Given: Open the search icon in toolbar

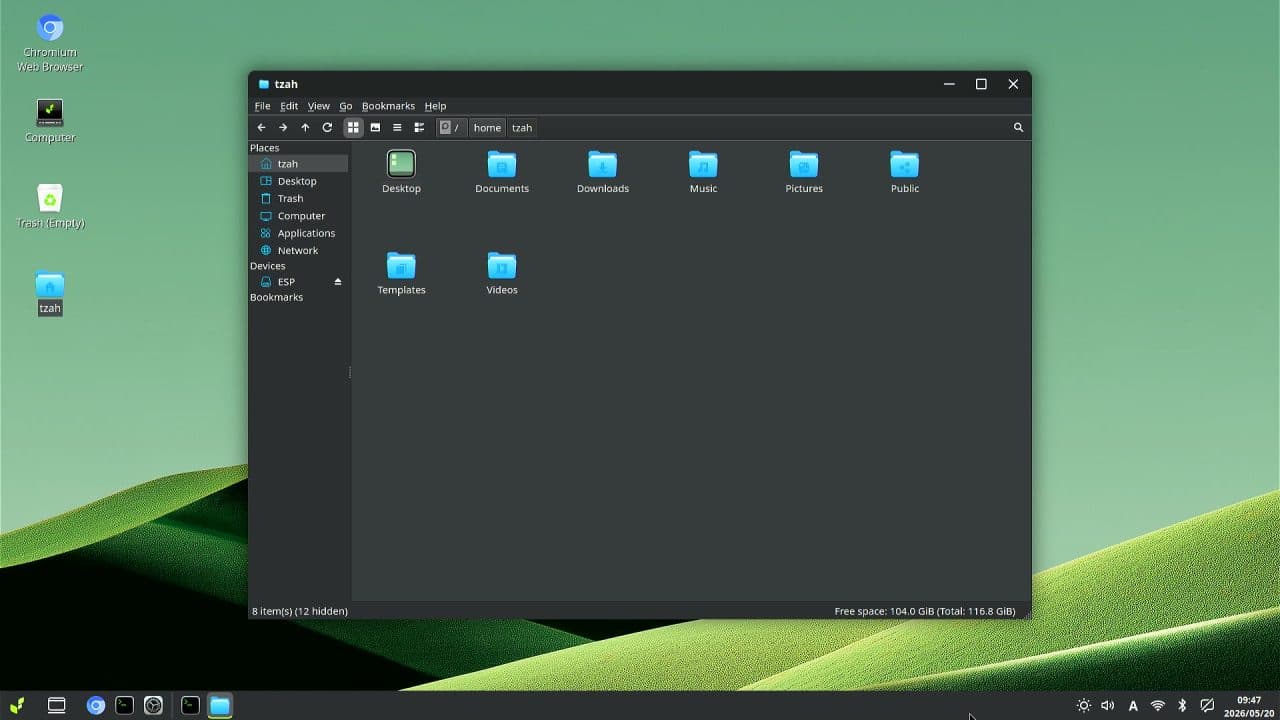Looking at the screenshot, I should point(1018,128).
